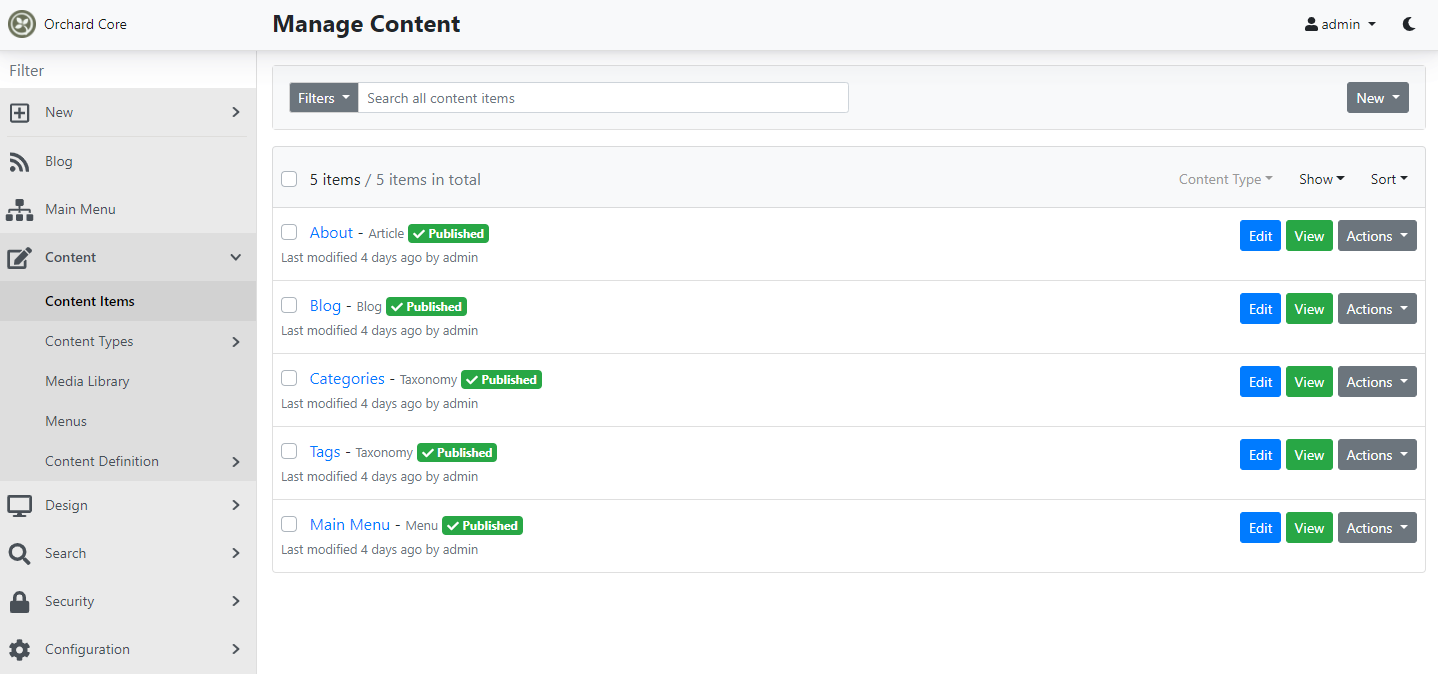The image size is (1438, 674).
Task: Edit the Blog item
Action: 1260,309
